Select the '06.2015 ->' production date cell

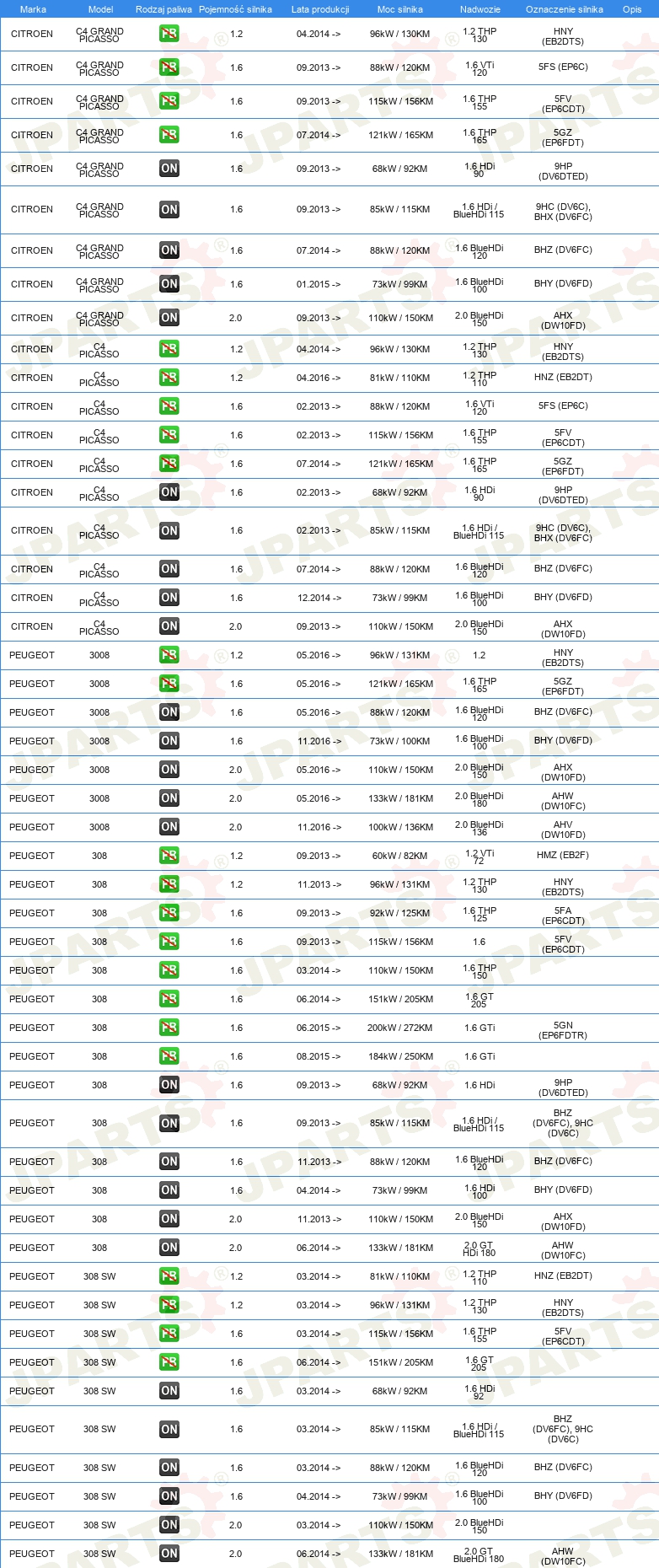point(319,1028)
